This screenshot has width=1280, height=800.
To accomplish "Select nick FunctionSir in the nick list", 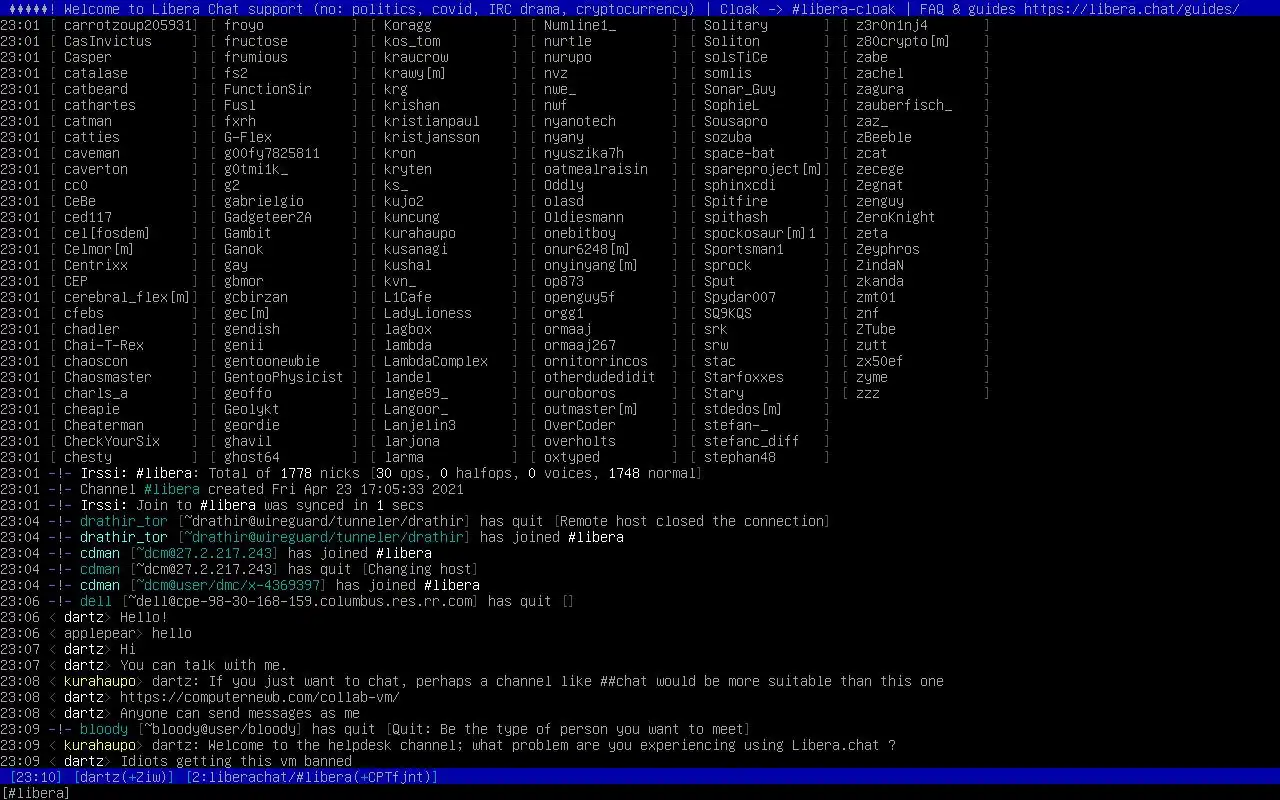I will pyautogui.click(x=268, y=89).
